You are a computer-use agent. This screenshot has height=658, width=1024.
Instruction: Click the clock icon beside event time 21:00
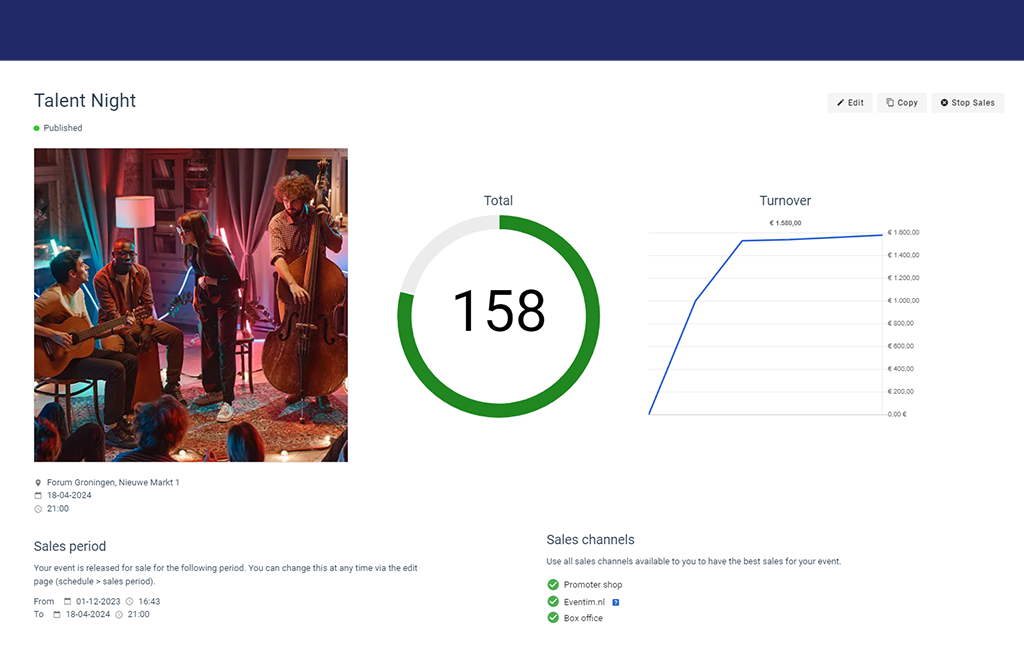click(38, 509)
